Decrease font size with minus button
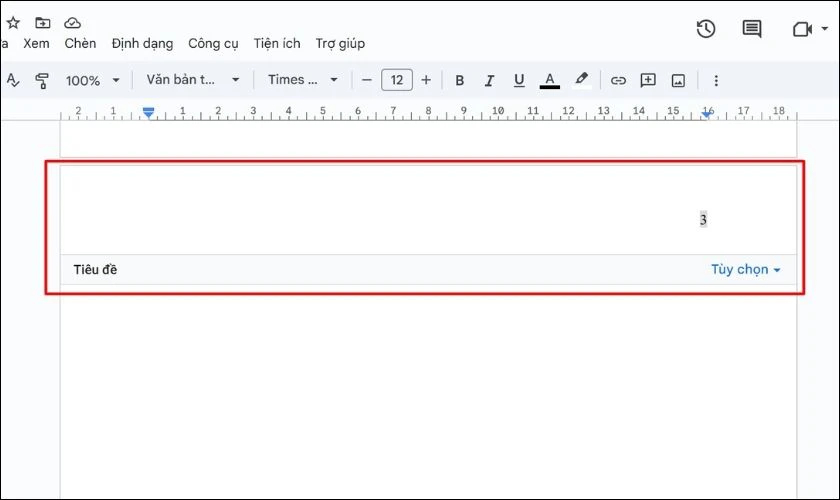The image size is (840, 500). coord(367,80)
